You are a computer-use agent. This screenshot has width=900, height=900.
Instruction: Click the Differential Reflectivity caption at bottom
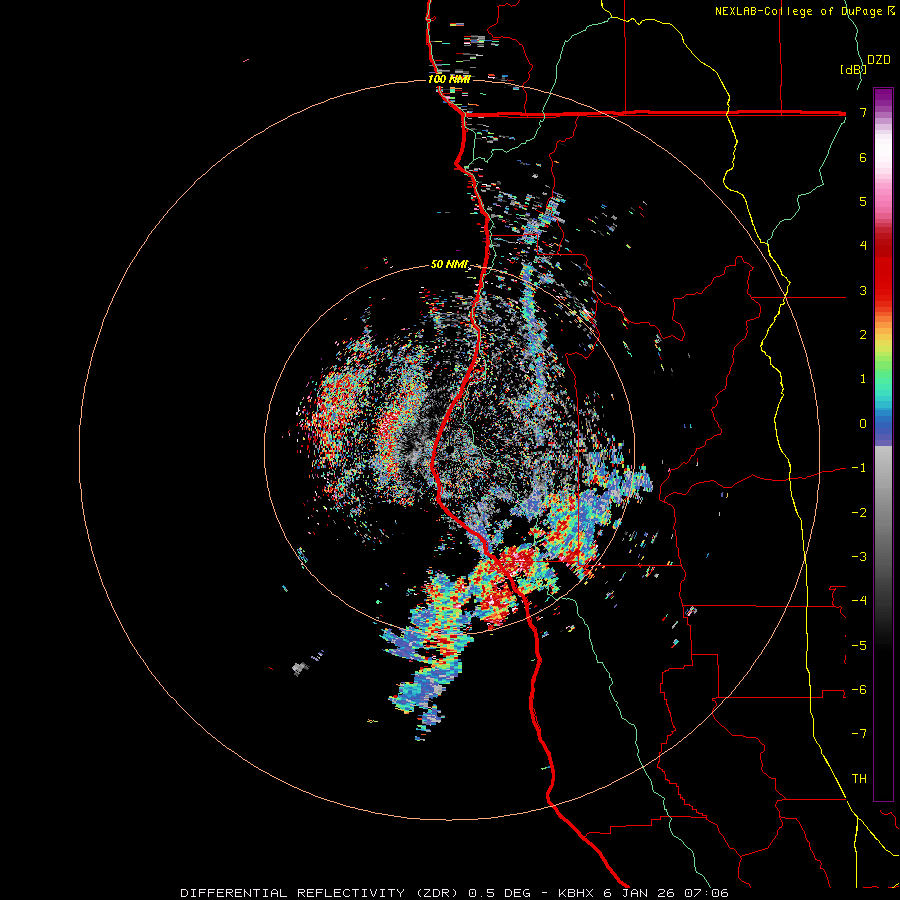(x=454, y=893)
